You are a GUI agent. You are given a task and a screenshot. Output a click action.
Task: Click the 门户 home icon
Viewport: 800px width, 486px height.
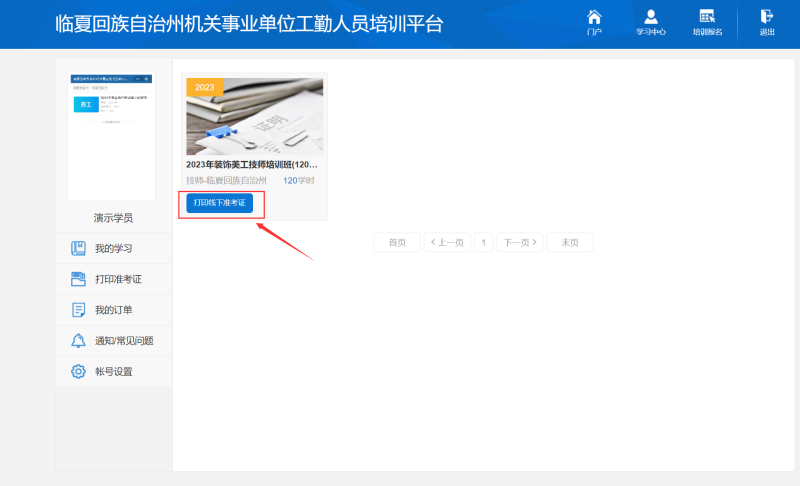(594, 22)
